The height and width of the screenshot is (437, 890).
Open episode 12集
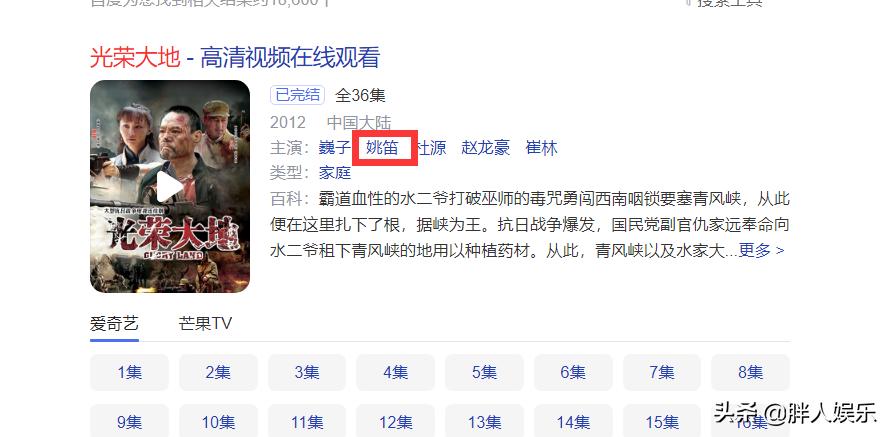click(x=396, y=422)
